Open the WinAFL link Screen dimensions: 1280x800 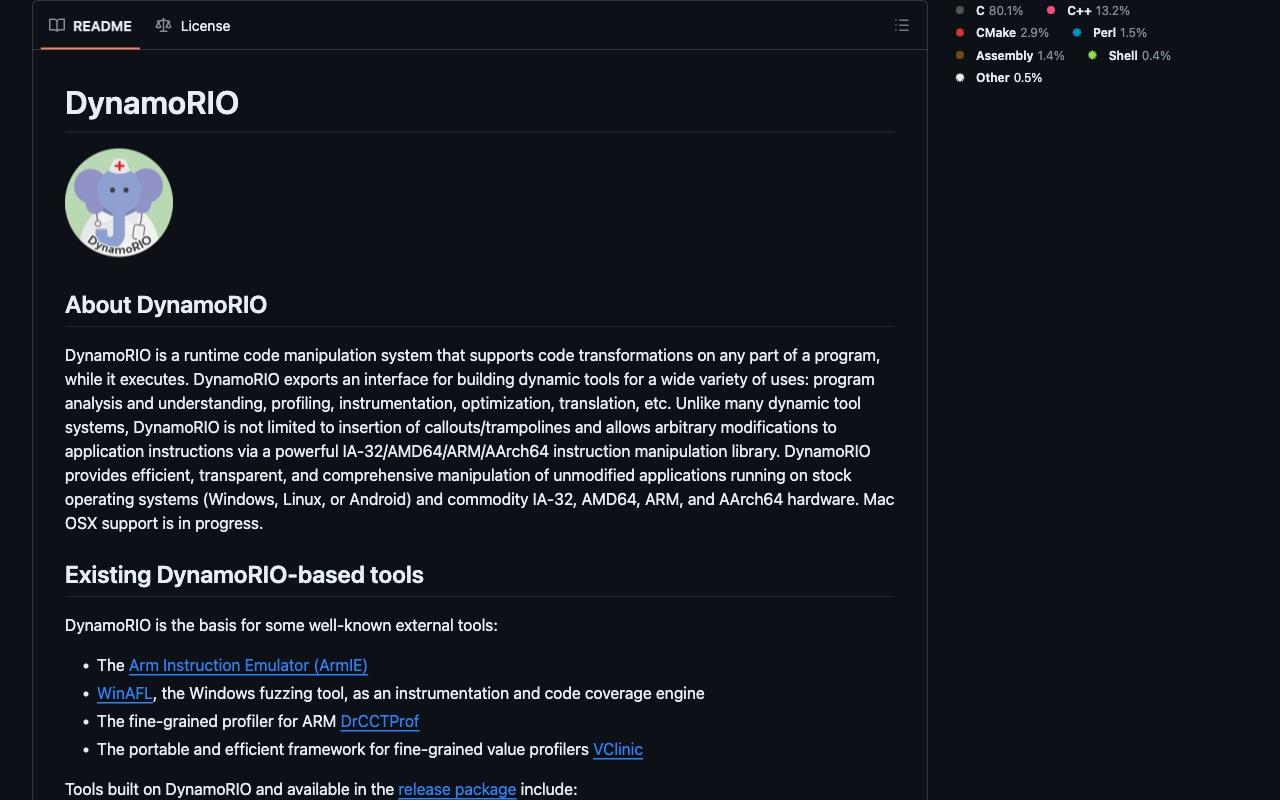[125, 693]
